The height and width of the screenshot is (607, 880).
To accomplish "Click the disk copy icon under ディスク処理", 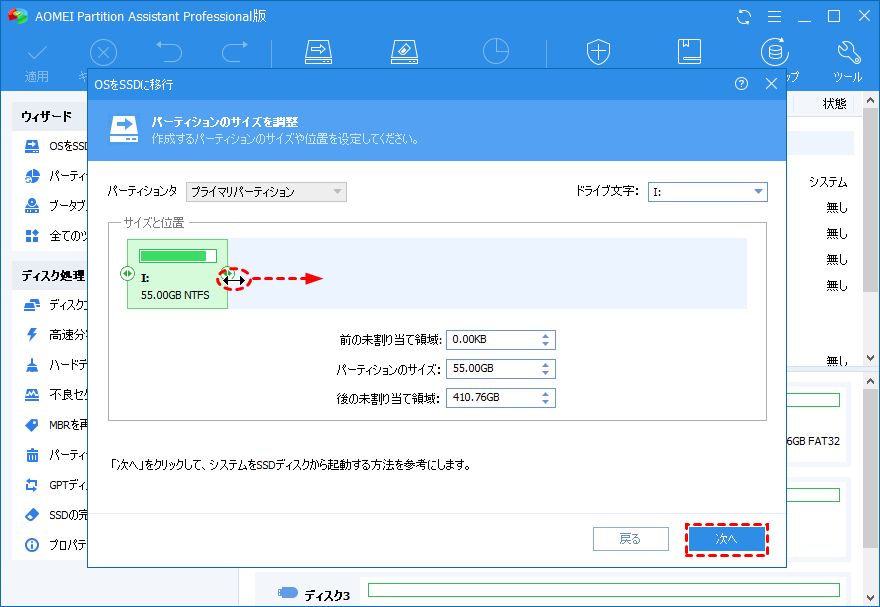I will coord(32,305).
